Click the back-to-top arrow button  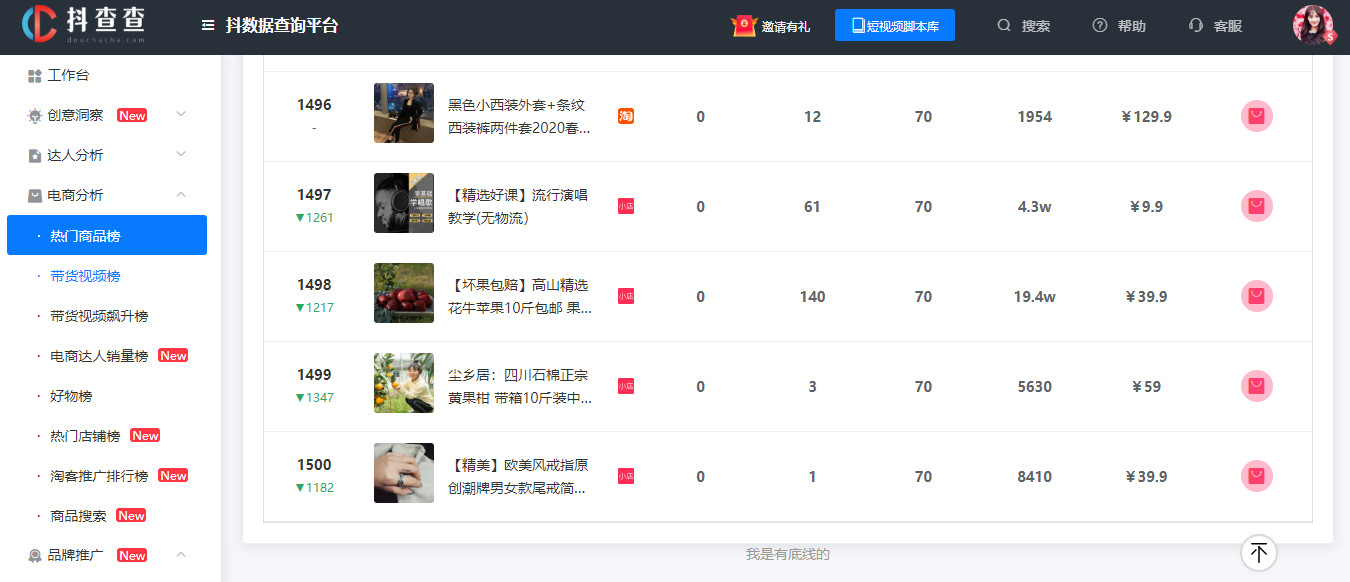[x=1258, y=552]
